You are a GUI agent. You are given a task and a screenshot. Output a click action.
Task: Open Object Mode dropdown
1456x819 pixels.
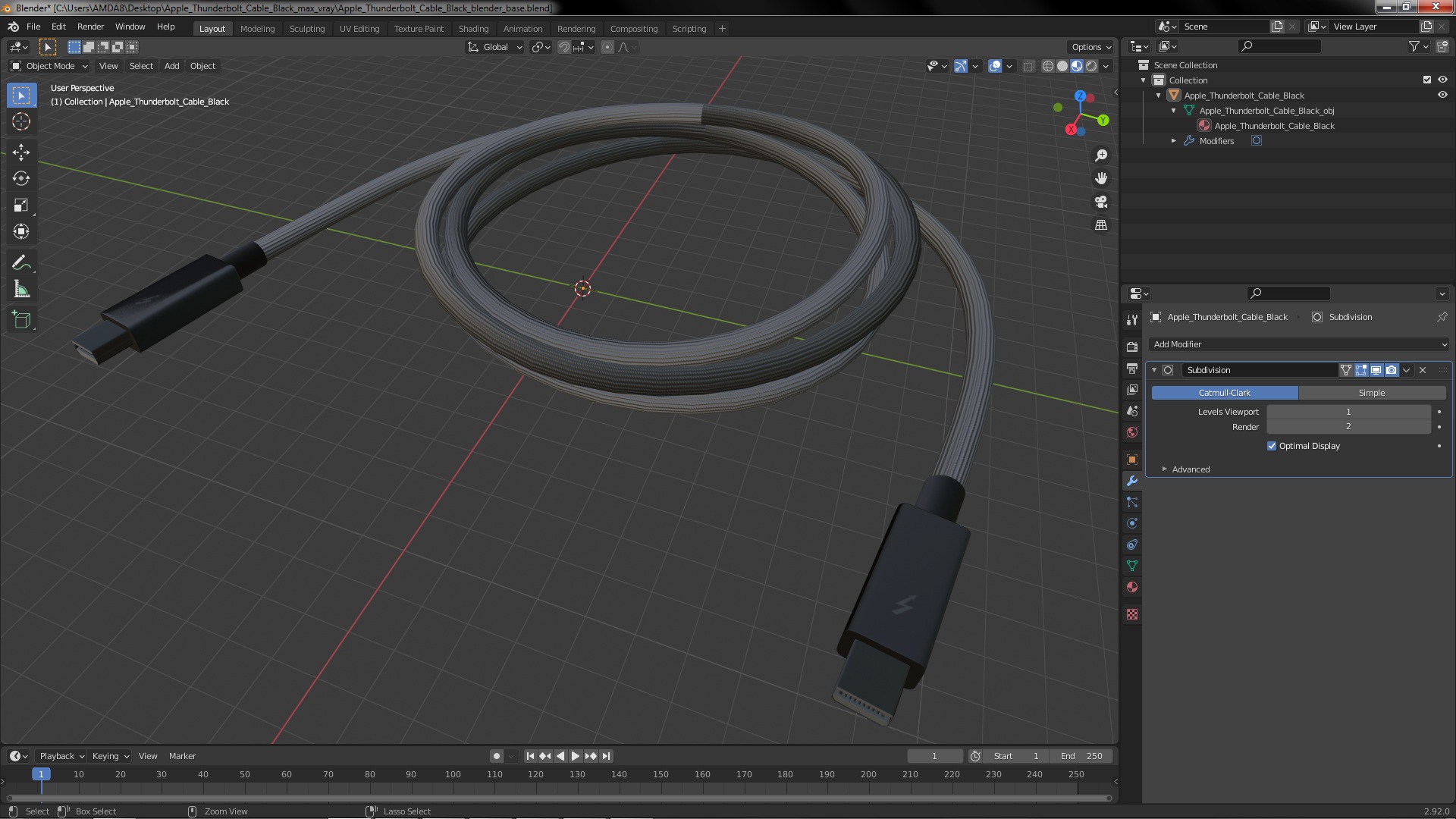coord(49,66)
